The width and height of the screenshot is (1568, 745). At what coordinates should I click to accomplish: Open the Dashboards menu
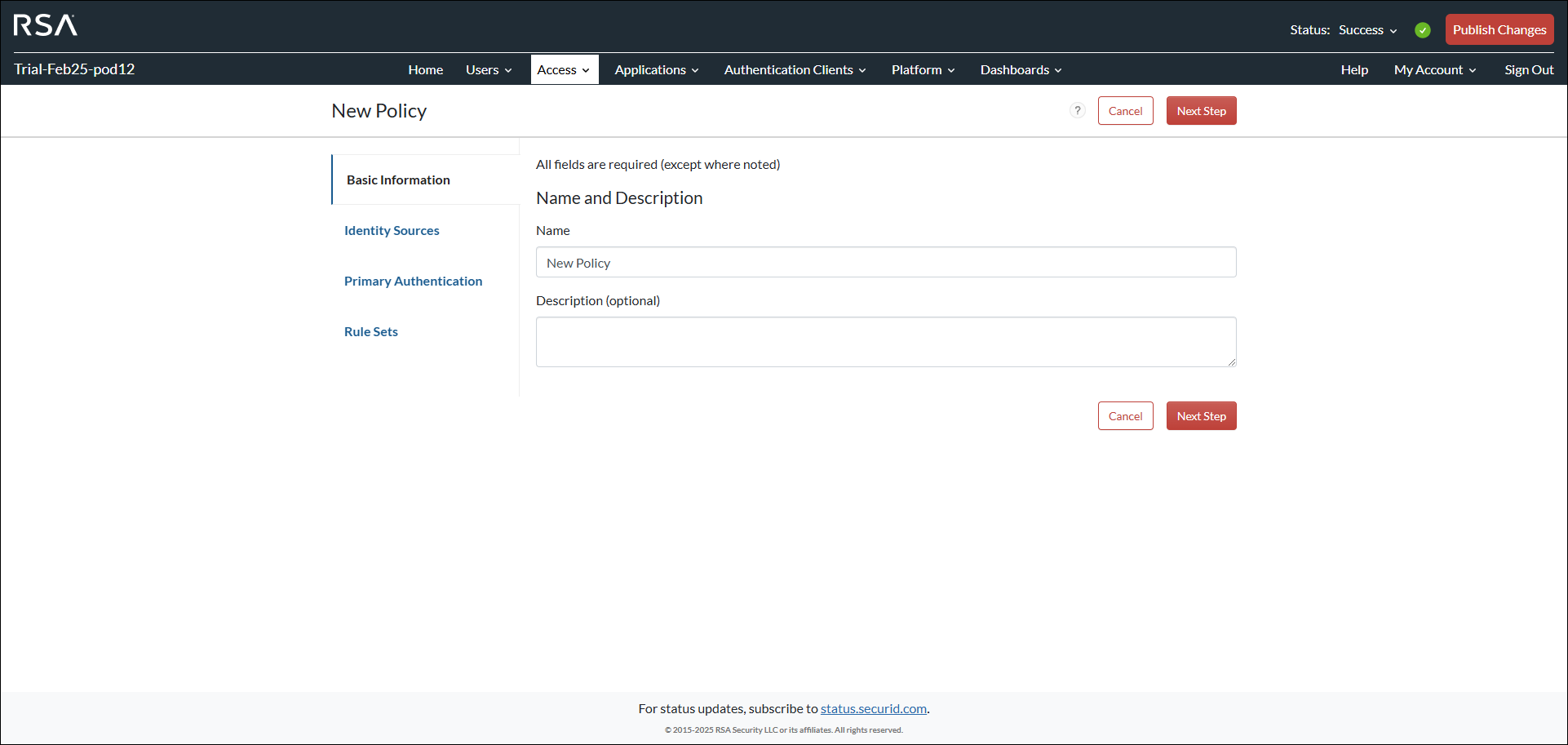coord(1021,70)
